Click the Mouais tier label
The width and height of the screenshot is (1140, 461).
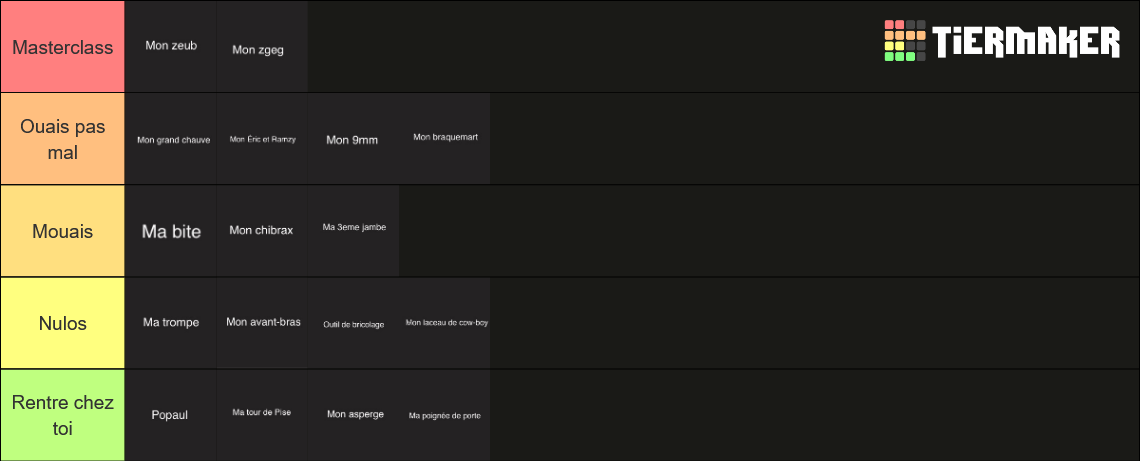click(63, 231)
